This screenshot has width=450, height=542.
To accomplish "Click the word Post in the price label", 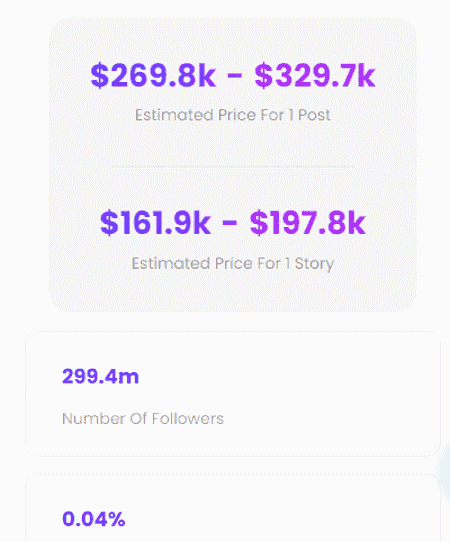I will tap(314, 115).
